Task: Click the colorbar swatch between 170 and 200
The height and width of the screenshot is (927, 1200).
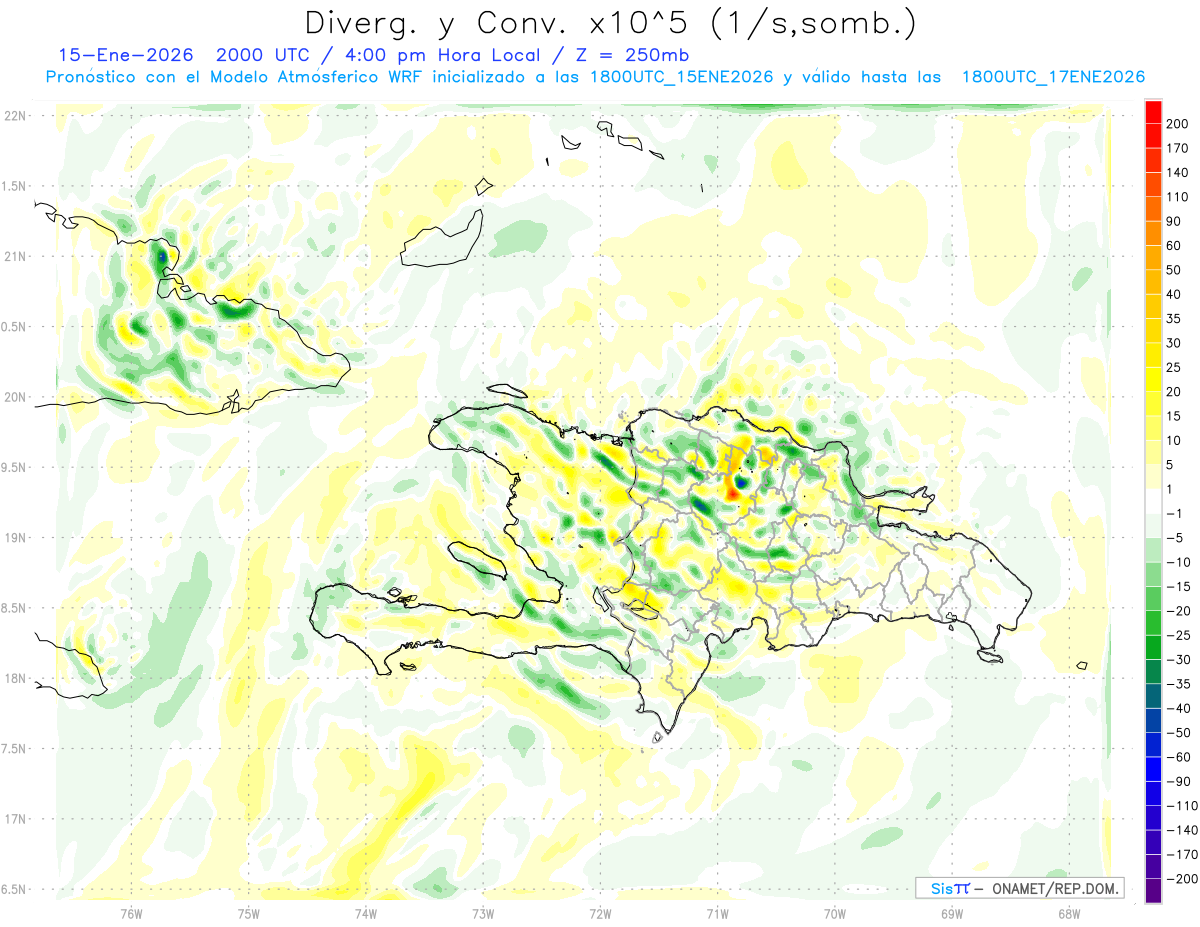Action: tap(1153, 135)
